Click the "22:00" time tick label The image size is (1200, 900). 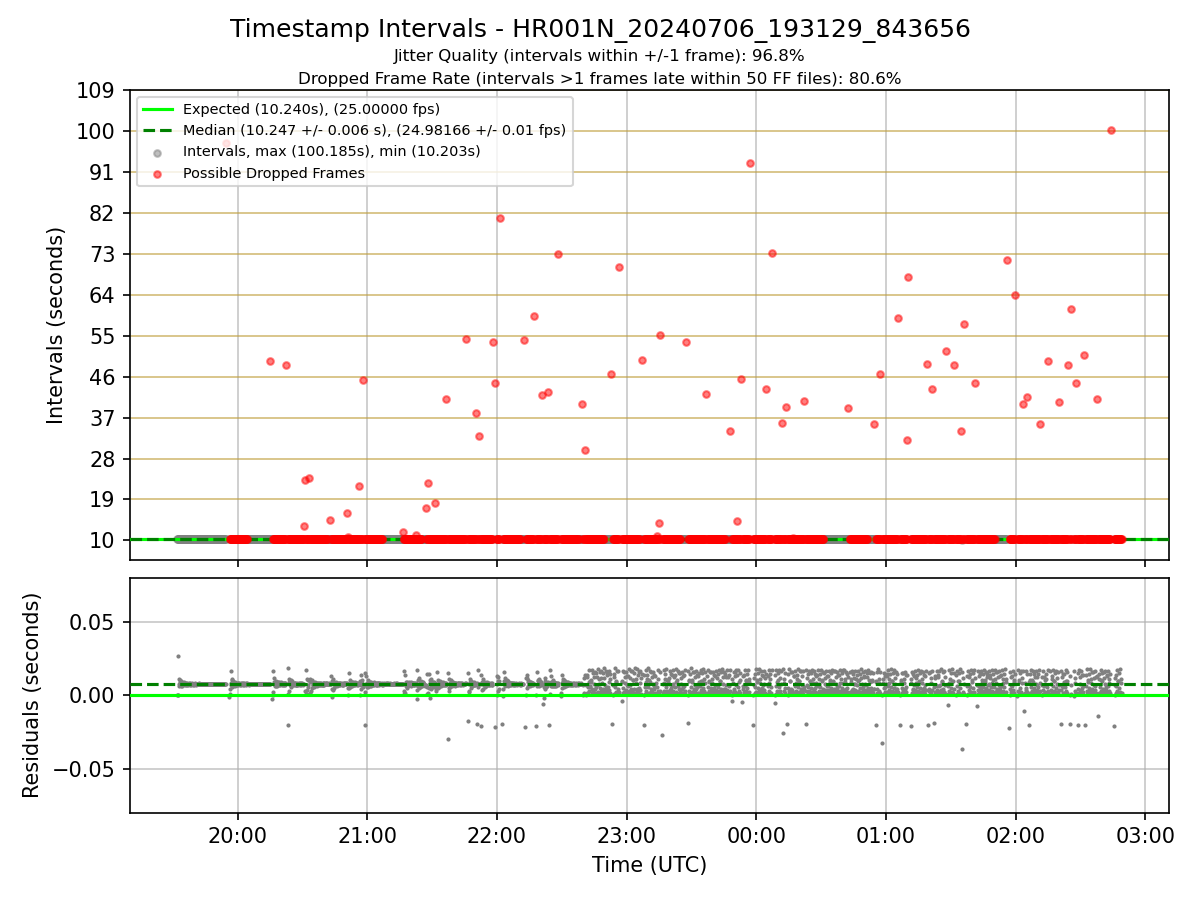pyautogui.click(x=497, y=836)
